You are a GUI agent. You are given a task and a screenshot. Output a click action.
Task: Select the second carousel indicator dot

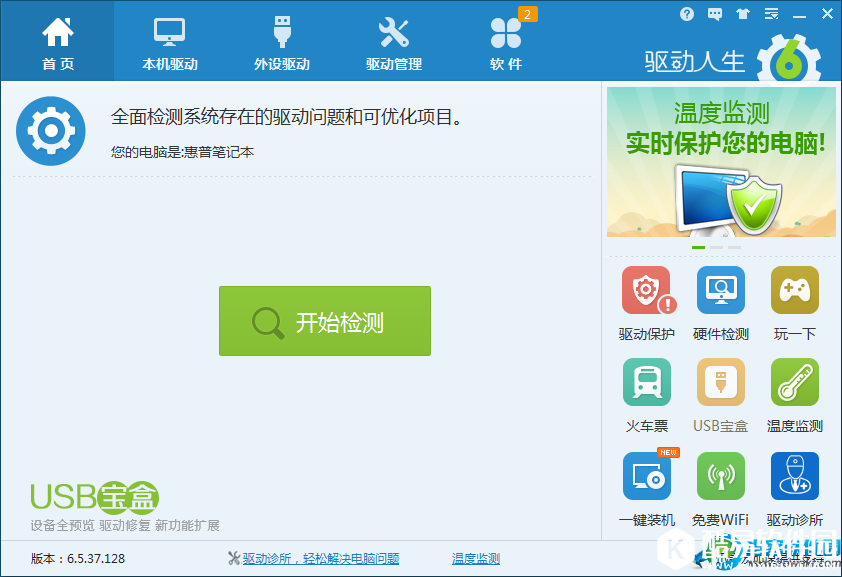click(x=717, y=248)
